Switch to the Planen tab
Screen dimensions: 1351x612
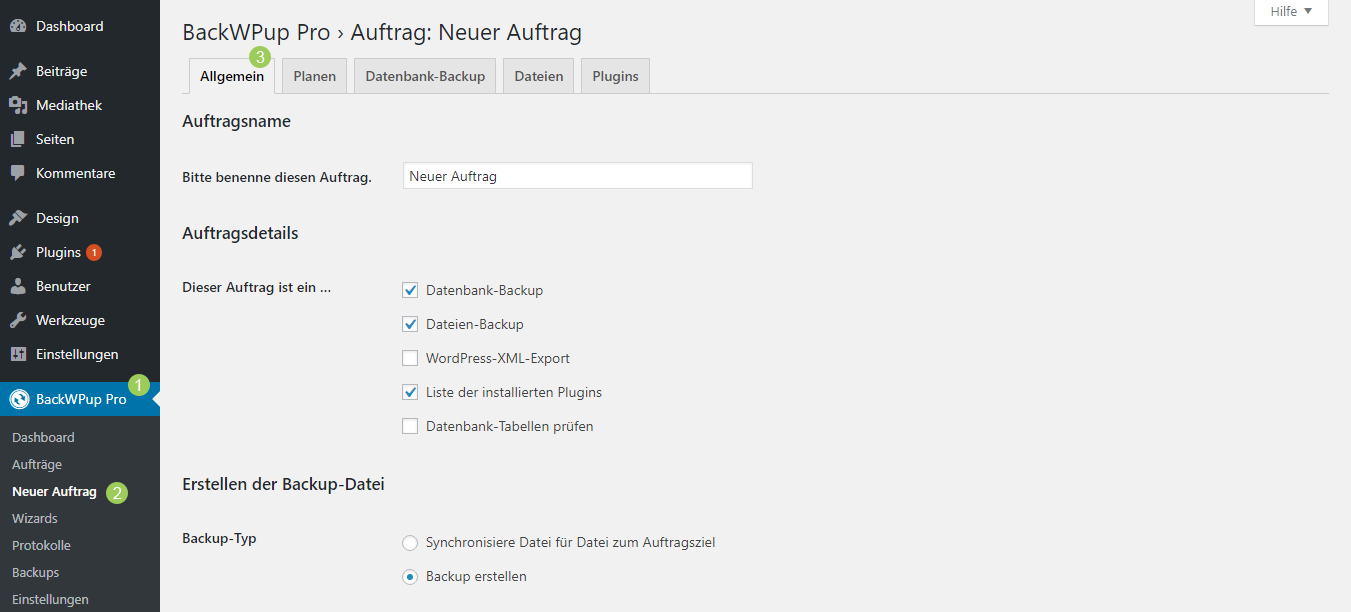(313, 75)
